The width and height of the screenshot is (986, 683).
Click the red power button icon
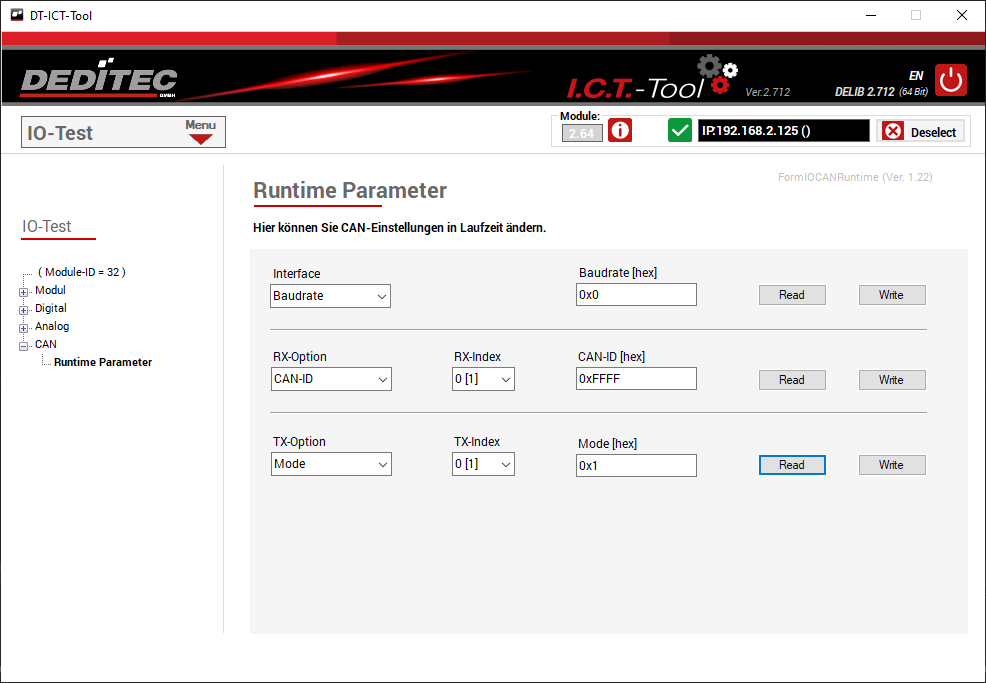950,80
